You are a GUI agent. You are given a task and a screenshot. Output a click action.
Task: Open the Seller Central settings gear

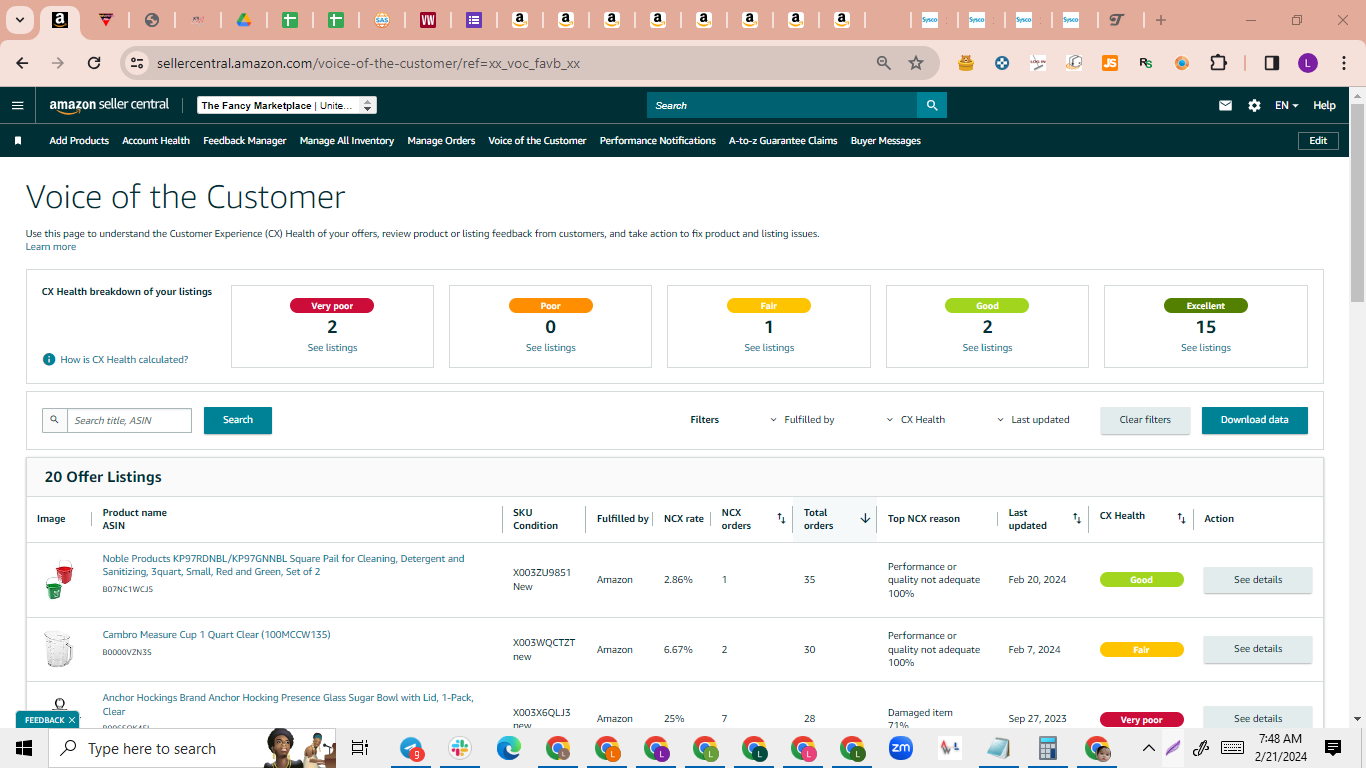click(1254, 105)
